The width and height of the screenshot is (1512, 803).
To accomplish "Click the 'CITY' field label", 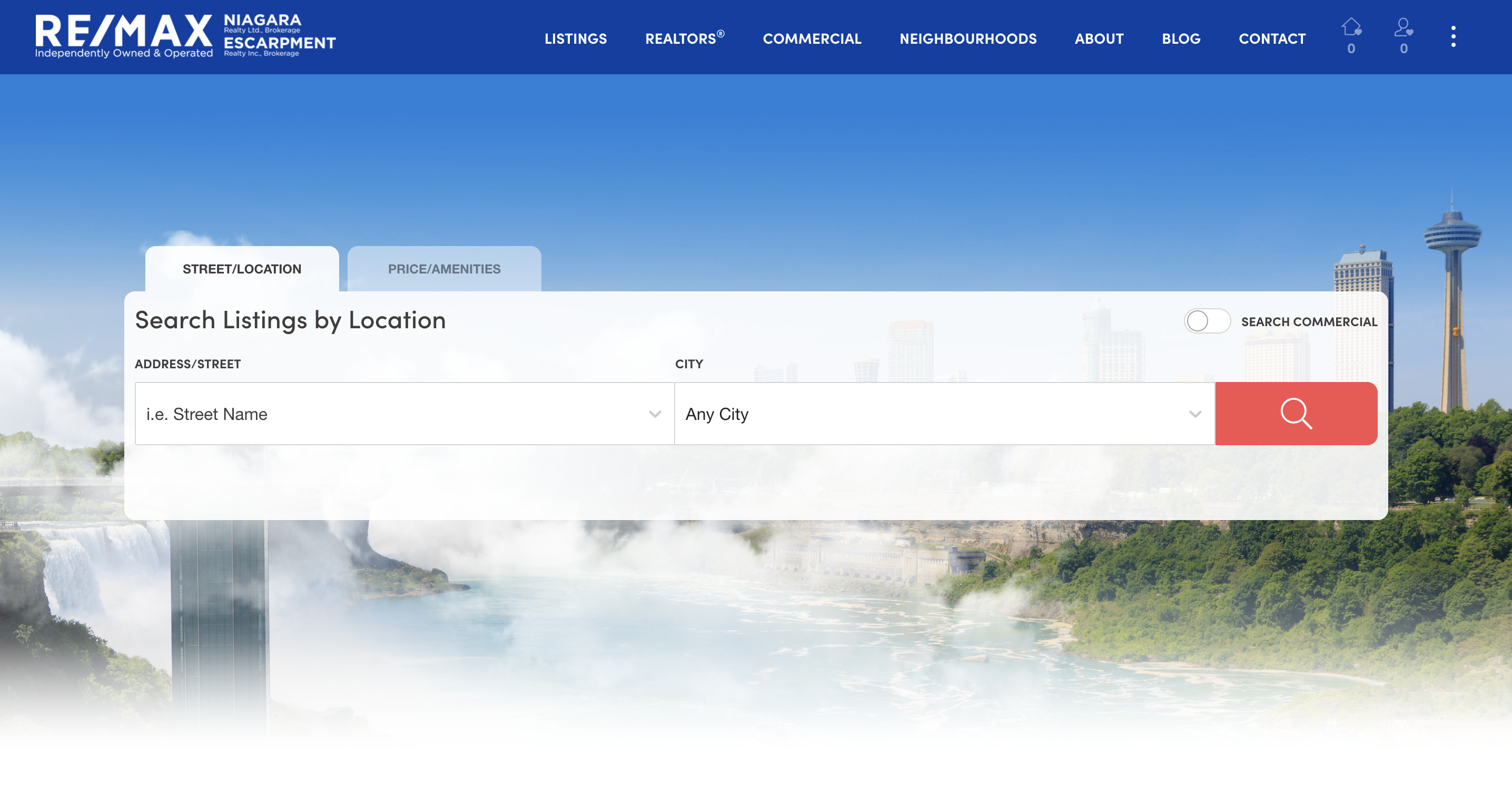I will pyautogui.click(x=689, y=364).
